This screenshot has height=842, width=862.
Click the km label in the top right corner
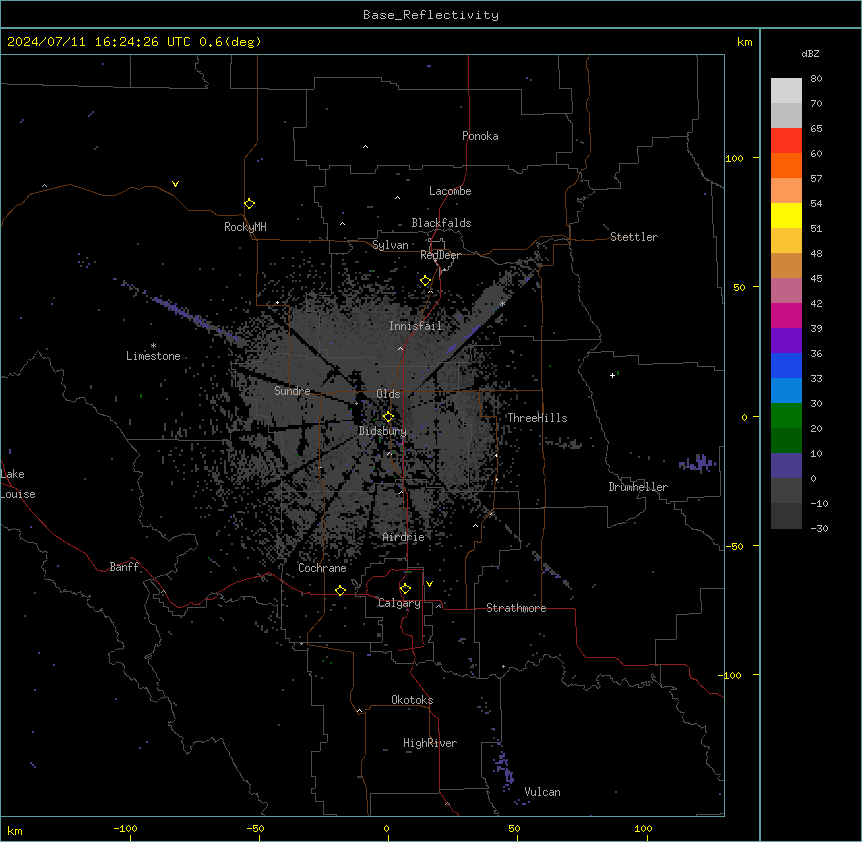click(744, 42)
